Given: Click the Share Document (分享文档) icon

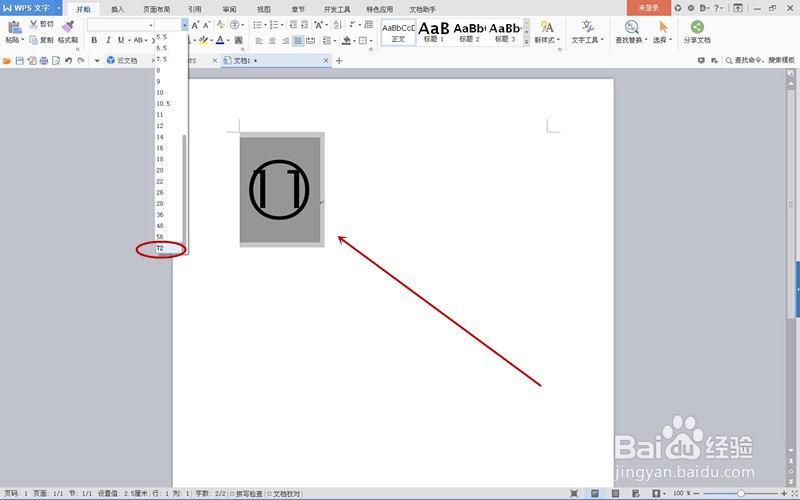Looking at the screenshot, I should click(697, 27).
